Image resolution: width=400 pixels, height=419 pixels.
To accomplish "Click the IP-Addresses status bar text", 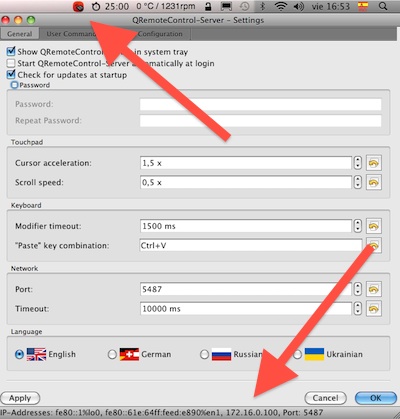I will [162, 413].
